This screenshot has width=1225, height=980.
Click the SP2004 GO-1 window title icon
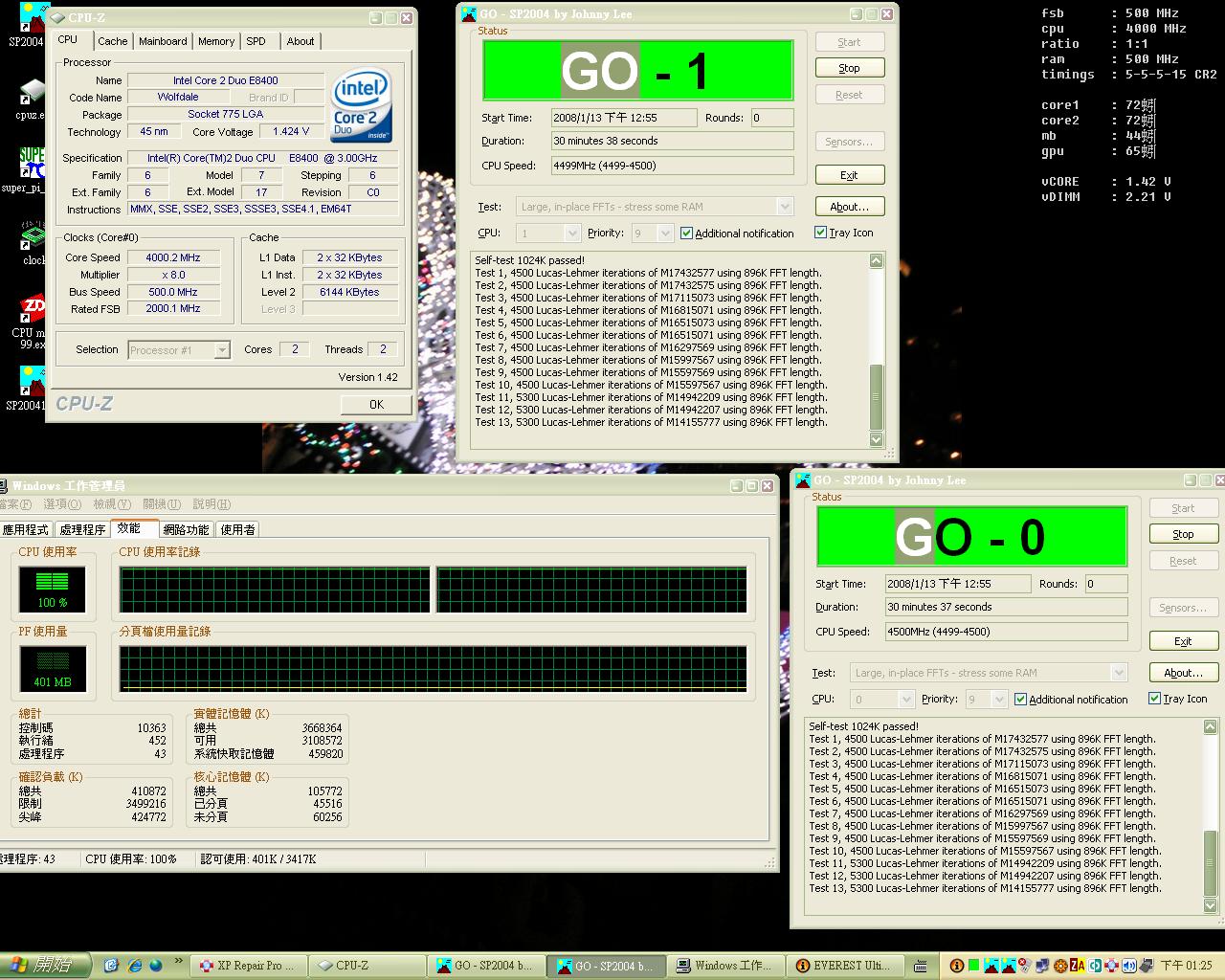tap(469, 14)
